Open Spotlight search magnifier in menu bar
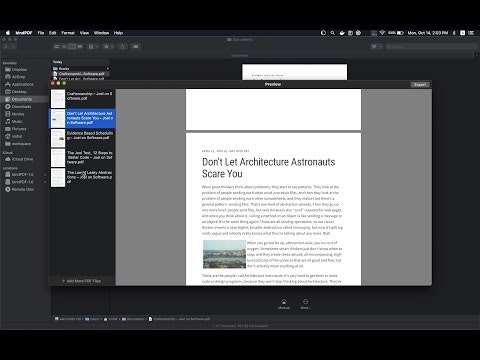Screen dimensions: 480x360 click(332, 33)
